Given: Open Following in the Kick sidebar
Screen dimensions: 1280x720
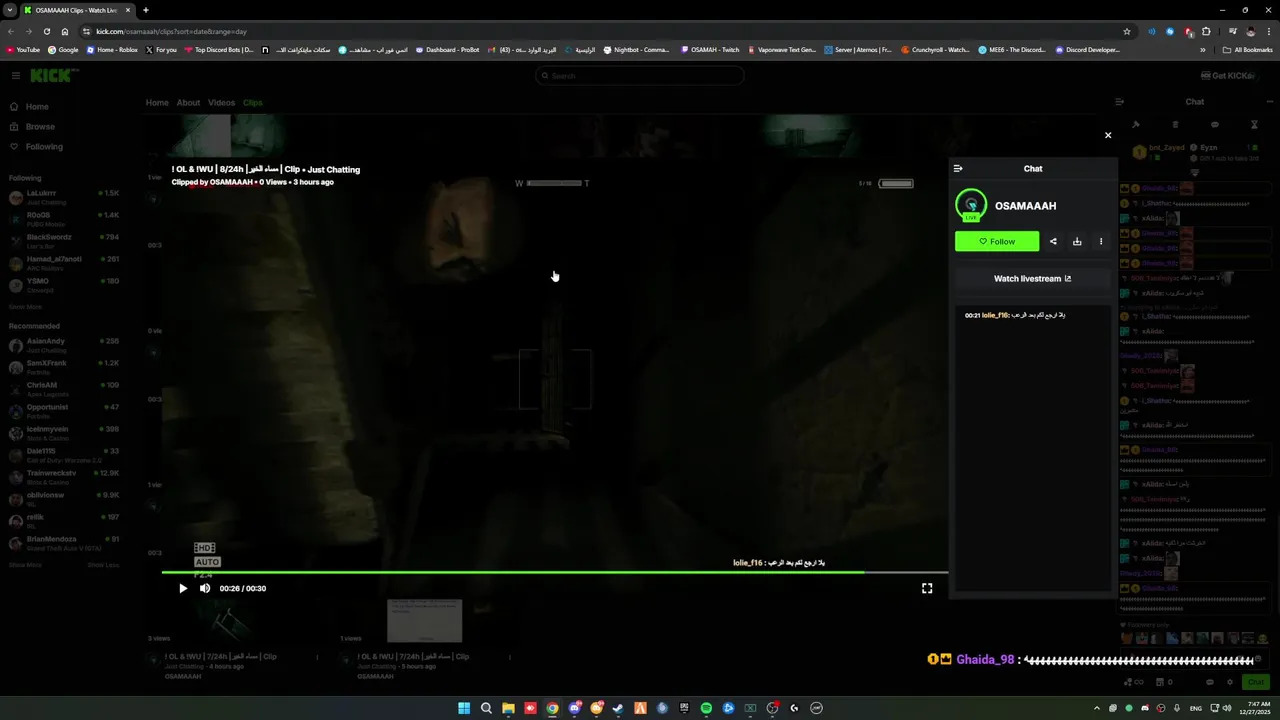Looking at the screenshot, I should (x=44, y=147).
